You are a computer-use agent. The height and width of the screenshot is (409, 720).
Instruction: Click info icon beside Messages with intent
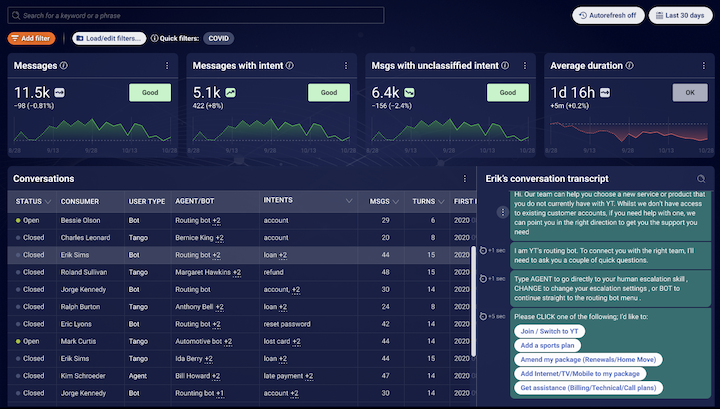click(x=290, y=66)
